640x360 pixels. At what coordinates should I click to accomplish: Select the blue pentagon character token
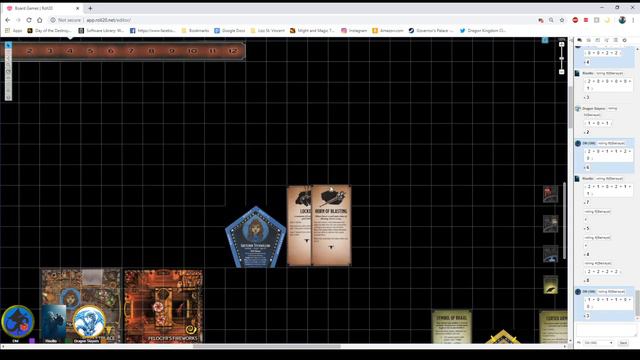256,238
